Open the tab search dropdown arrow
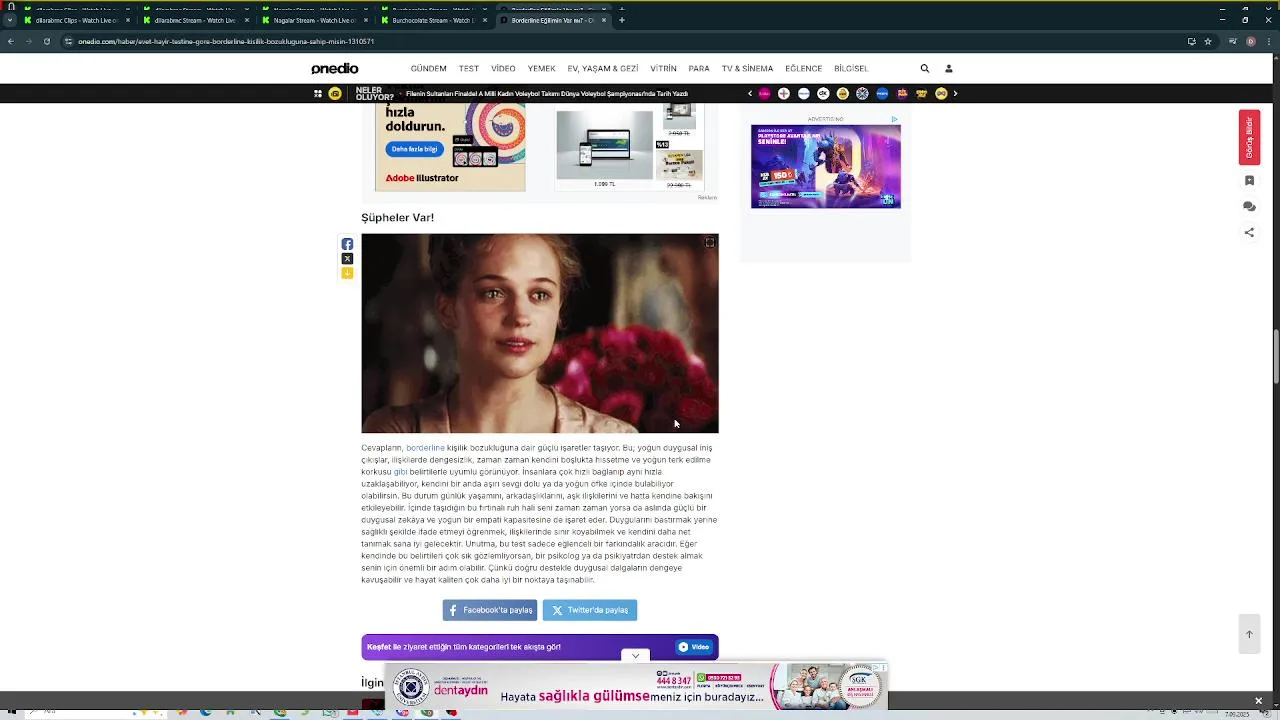The width and height of the screenshot is (1280, 720). (10, 20)
